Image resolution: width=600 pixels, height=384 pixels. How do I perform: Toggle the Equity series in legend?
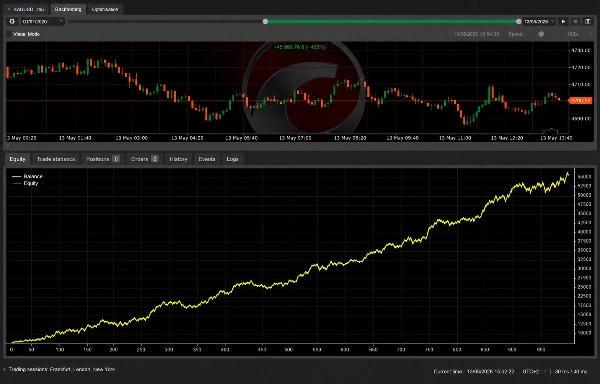tap(25, 183)
